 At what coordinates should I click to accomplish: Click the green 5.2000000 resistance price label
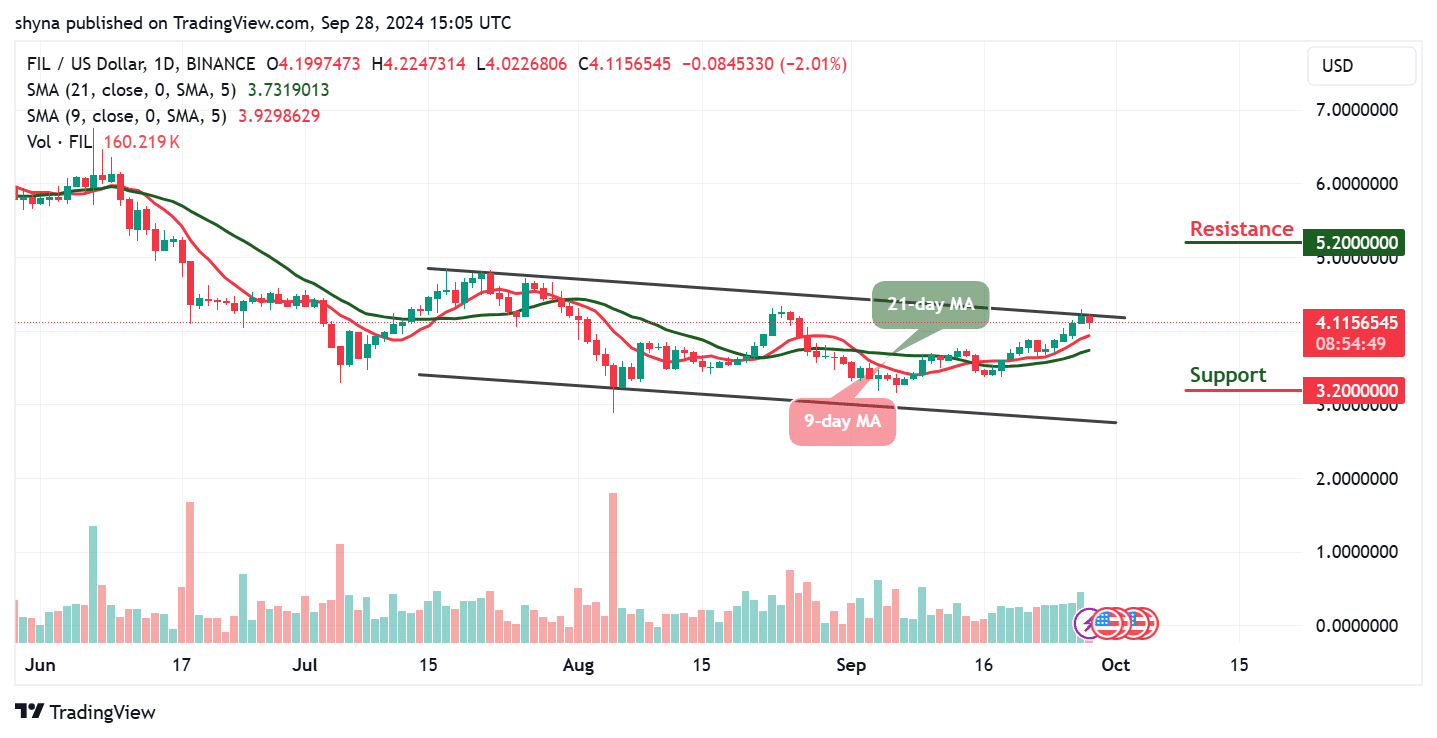[x=1352, y=243]
